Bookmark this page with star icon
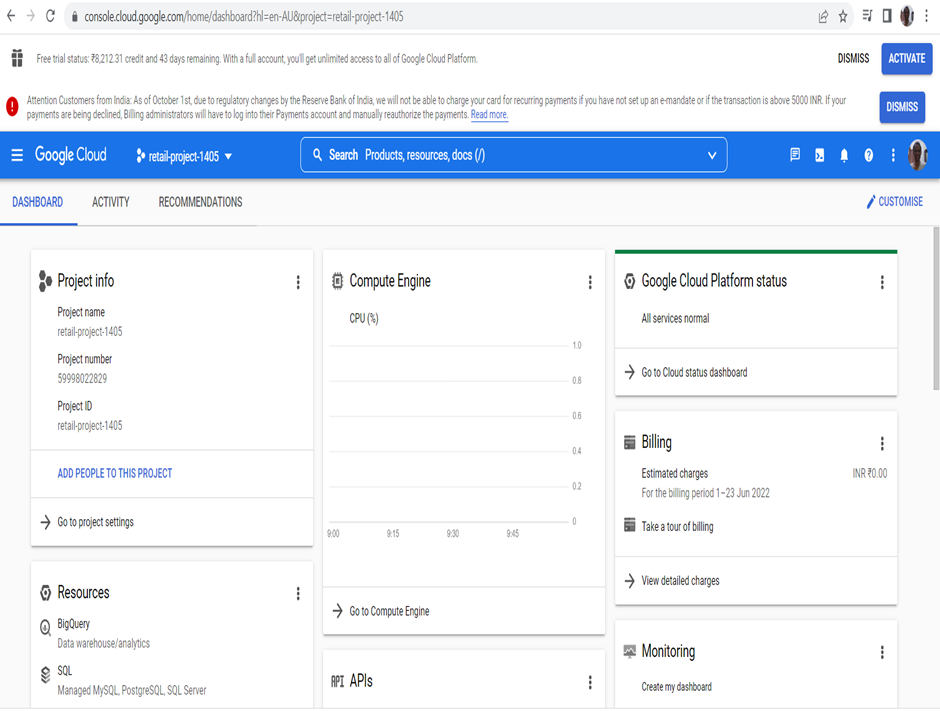The width and height of the screenshot is (940, 711). [842, 17]
